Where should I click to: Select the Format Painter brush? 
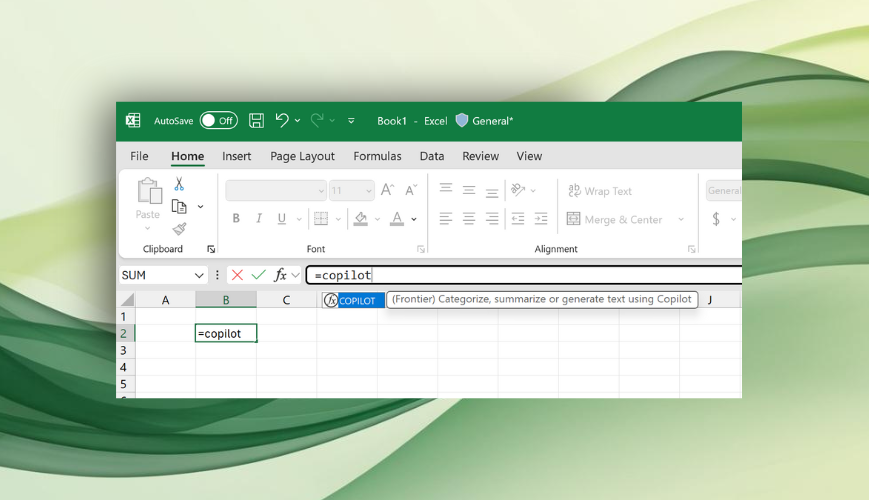click(179, 228)
